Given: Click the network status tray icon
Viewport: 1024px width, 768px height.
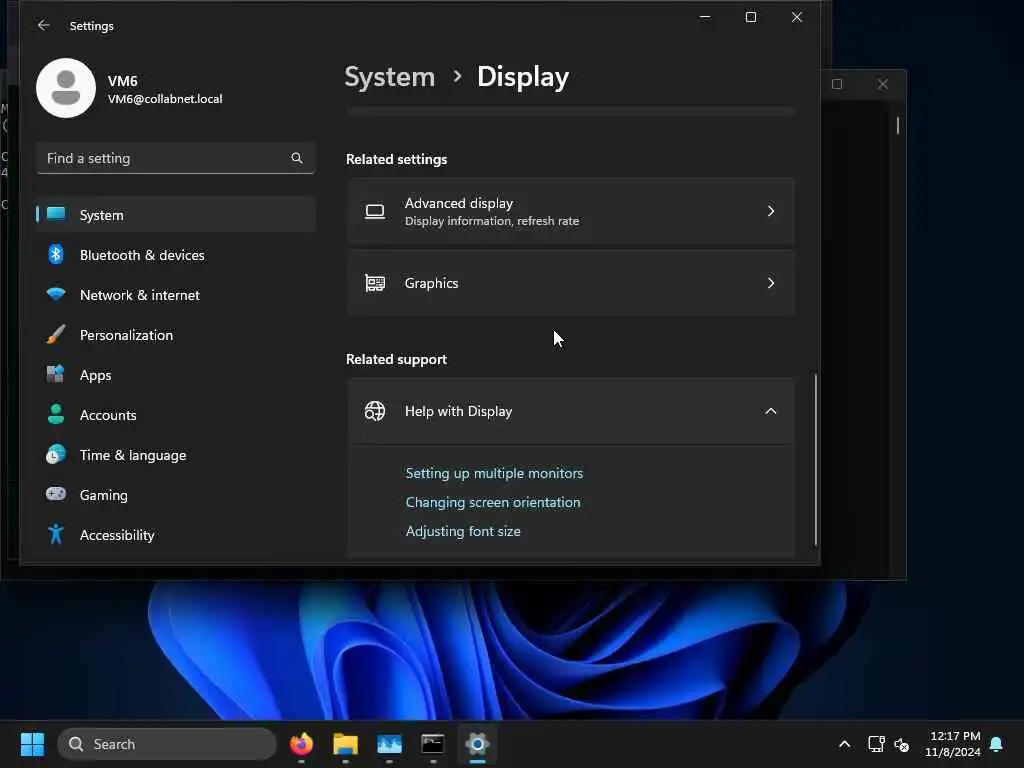Looking at the screenshot, I should click(876, 744).
